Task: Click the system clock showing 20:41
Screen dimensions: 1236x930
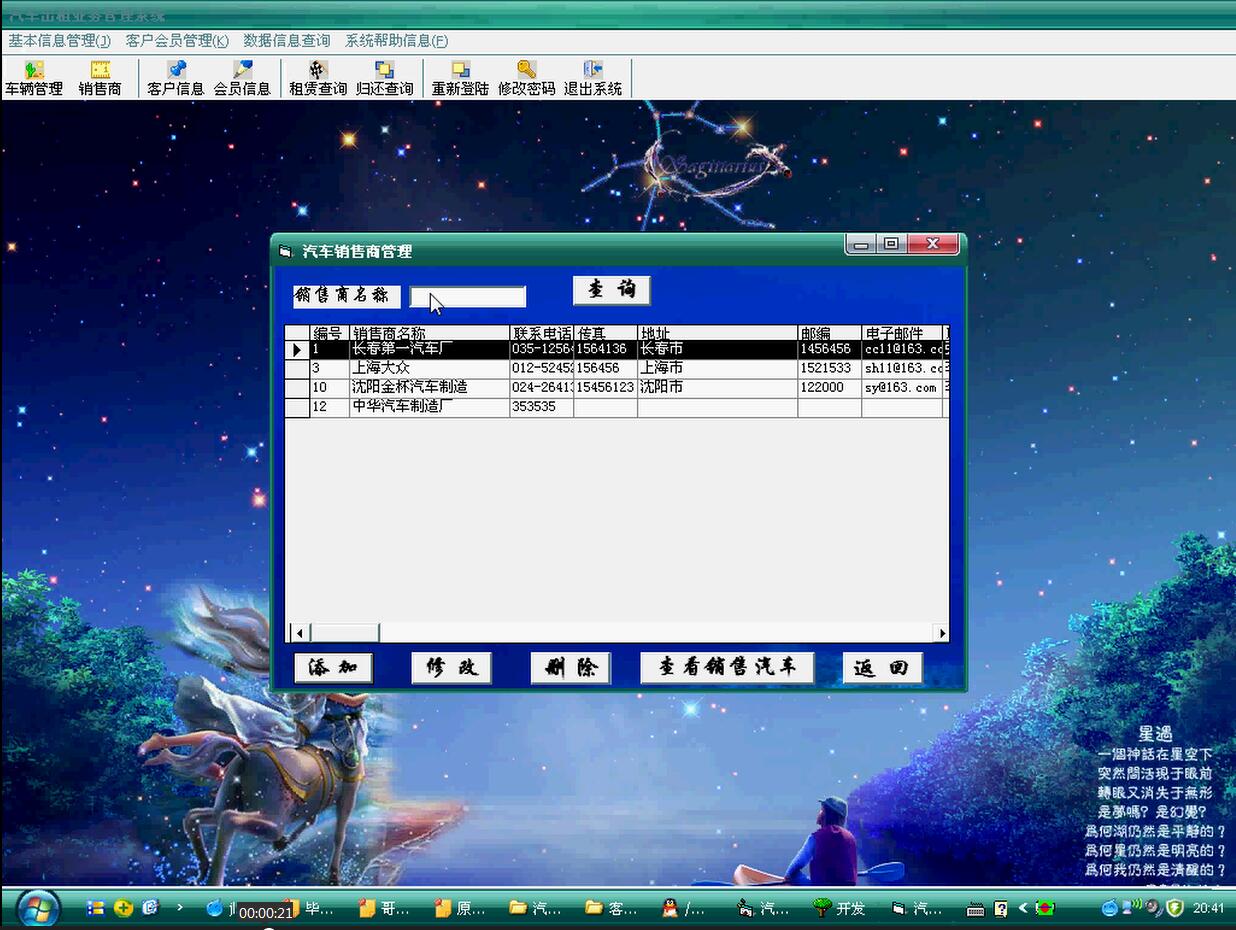Action: 1208,908
